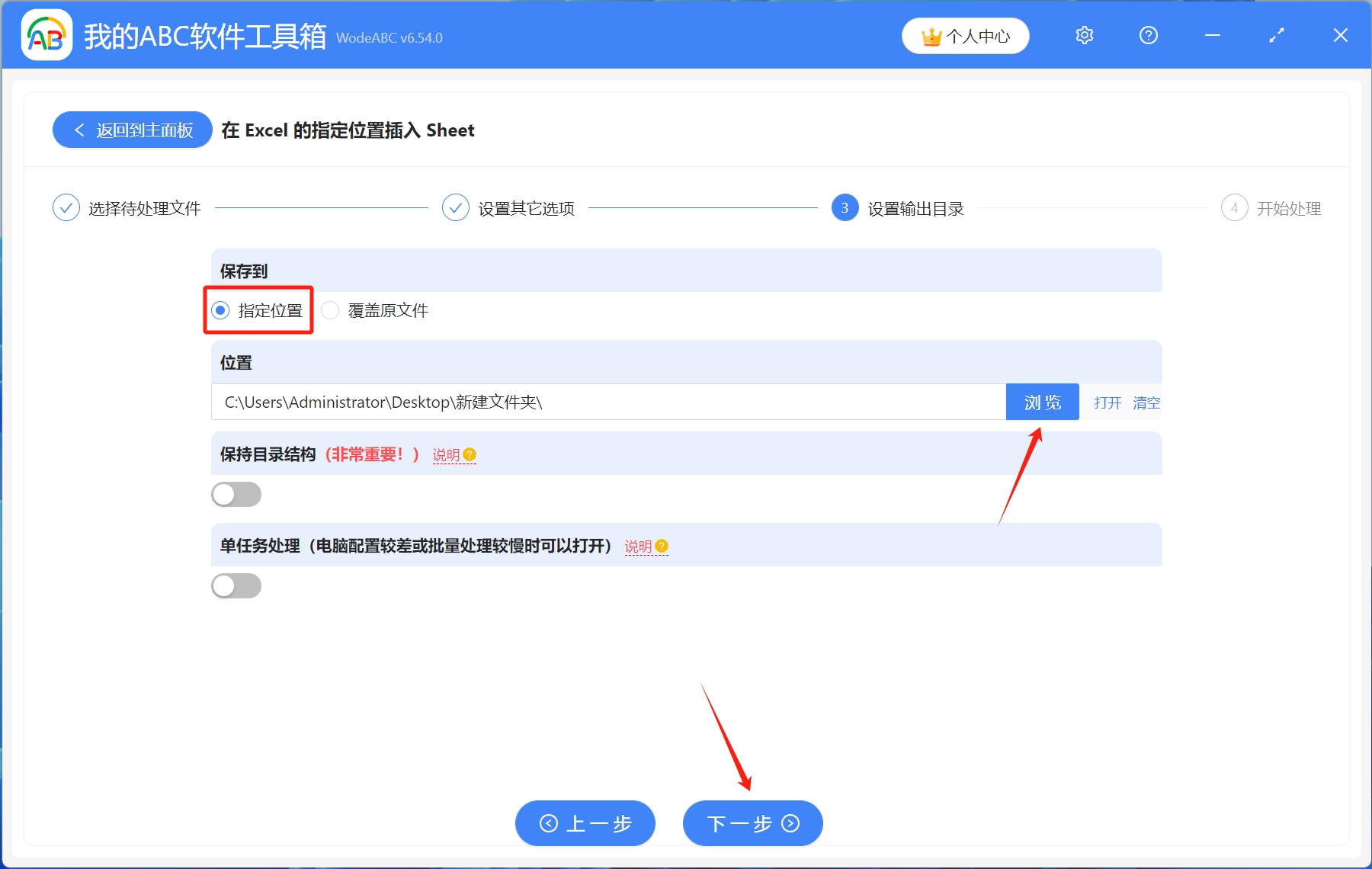The height and width of the screenshot is (869, 1372).
Task: Turn on the 单任务处理 toggle switch
Action: [x=236, y=586]
